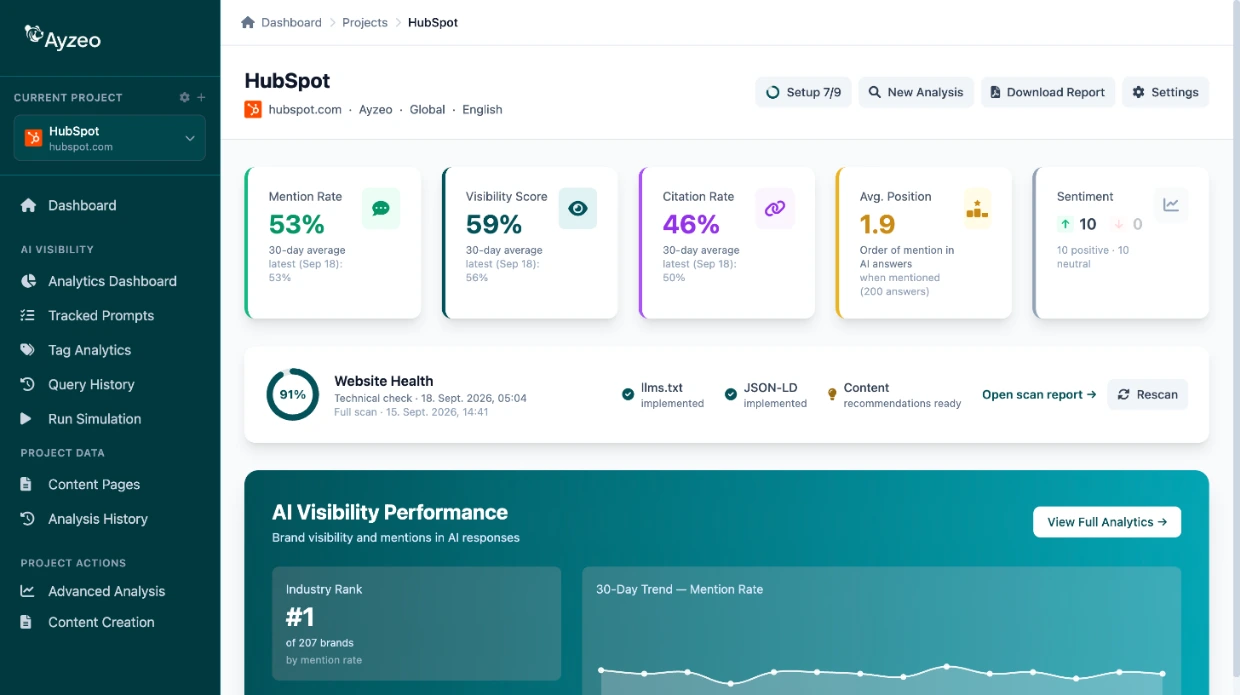Click the Sentiment line chart icon
This screenshot has height=695, width=1240.
pos(1170,205)
